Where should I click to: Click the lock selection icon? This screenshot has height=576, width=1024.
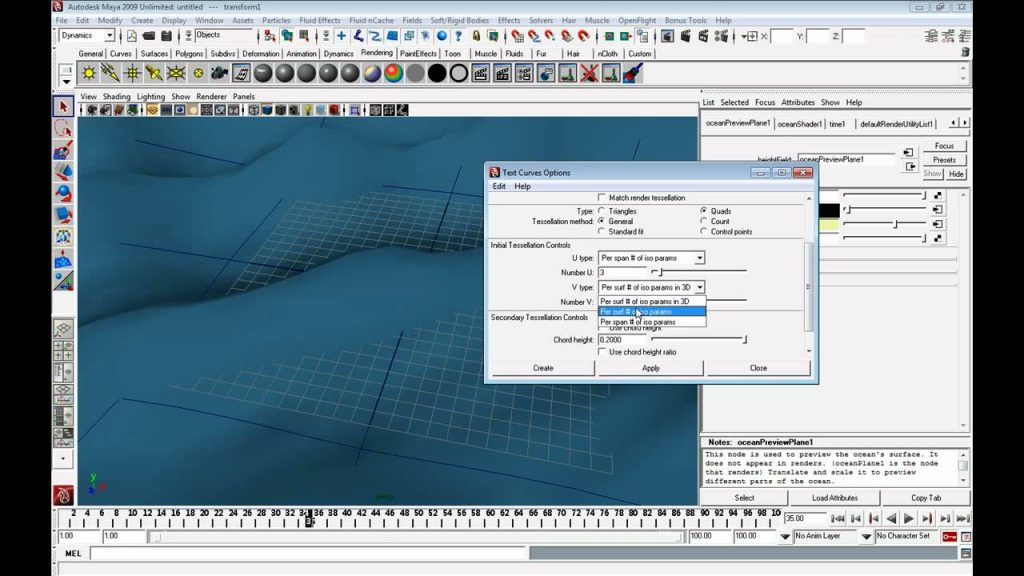point(476,36)
